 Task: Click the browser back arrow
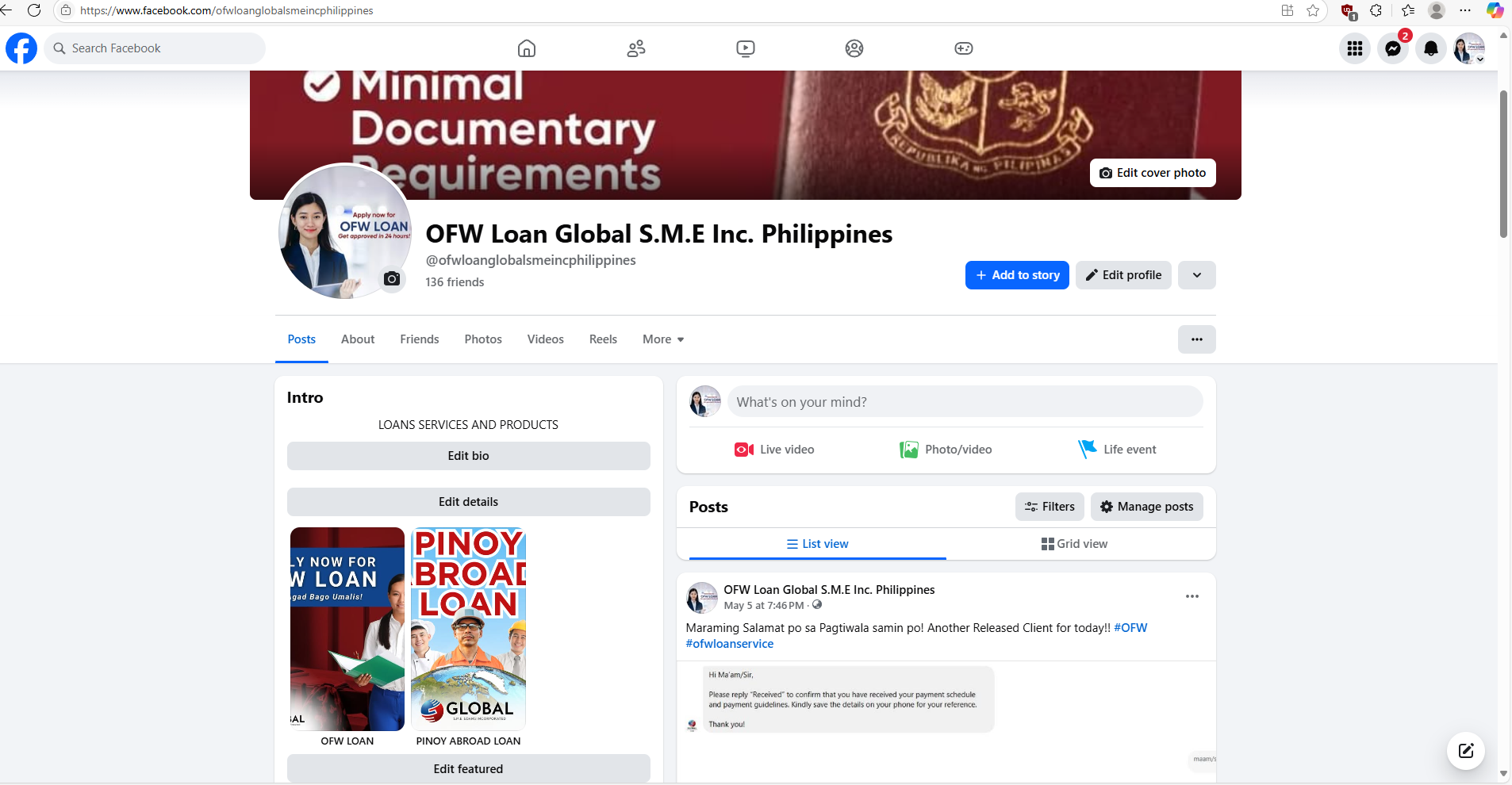tap(6, 10)
